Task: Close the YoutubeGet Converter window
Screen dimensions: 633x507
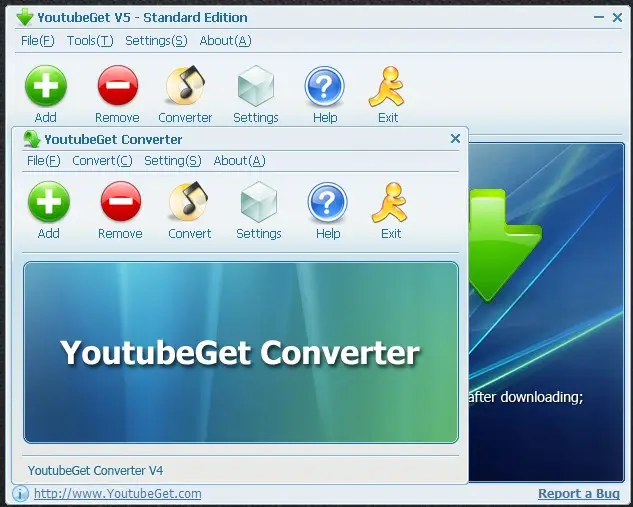Action: click(x=455, y=138)
